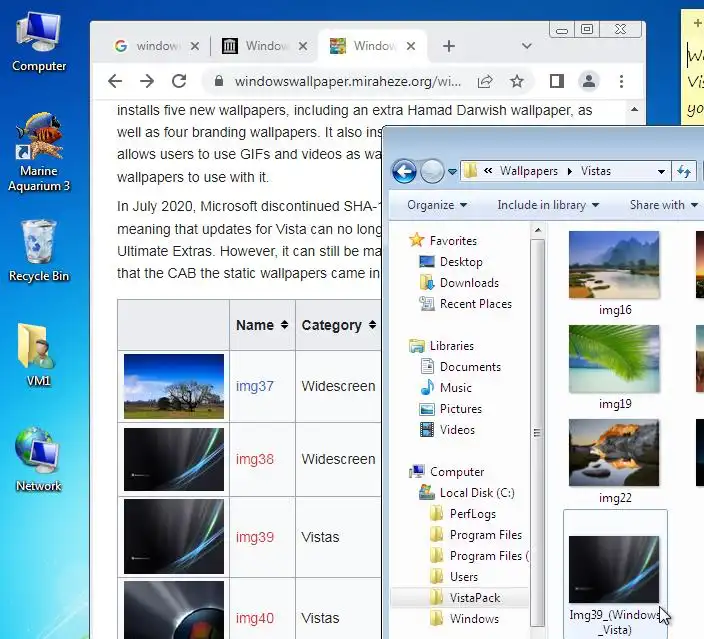Click the Vistas breadcrumb in Explorer
Image resolution: width=704 pixels, height=639 pixels.
[x=596, y=171]
